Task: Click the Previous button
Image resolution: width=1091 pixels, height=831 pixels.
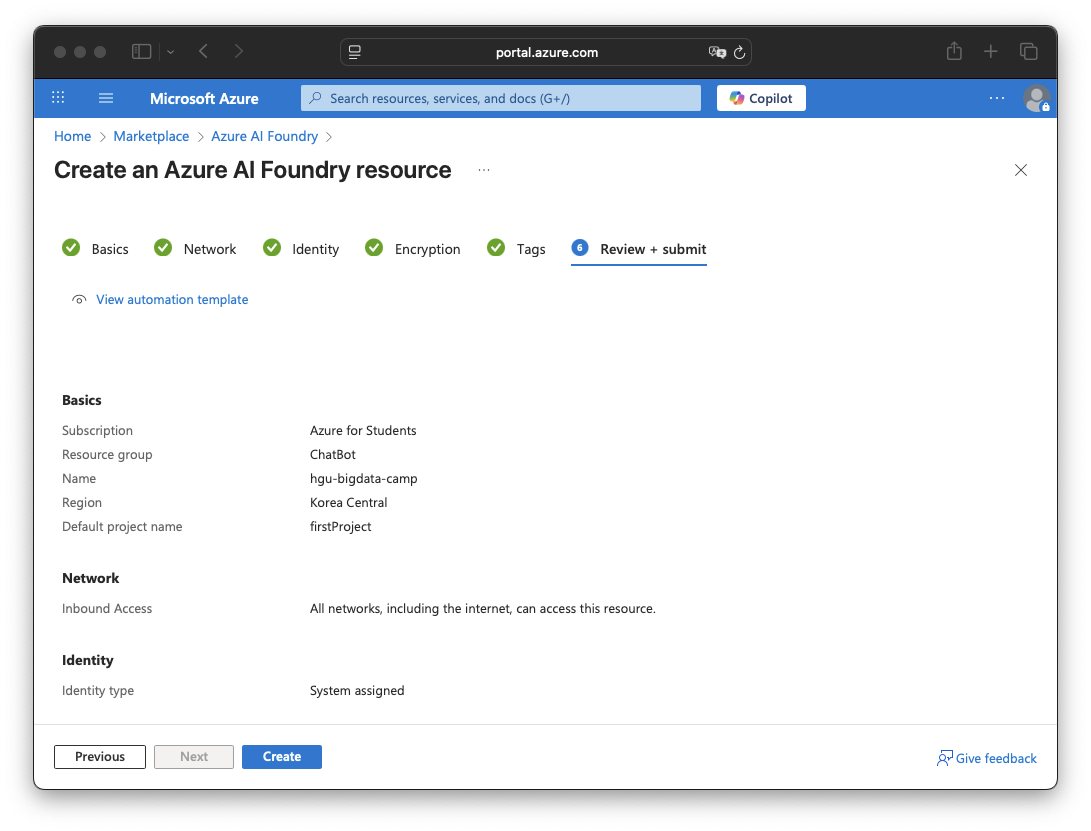Action: 100,757
